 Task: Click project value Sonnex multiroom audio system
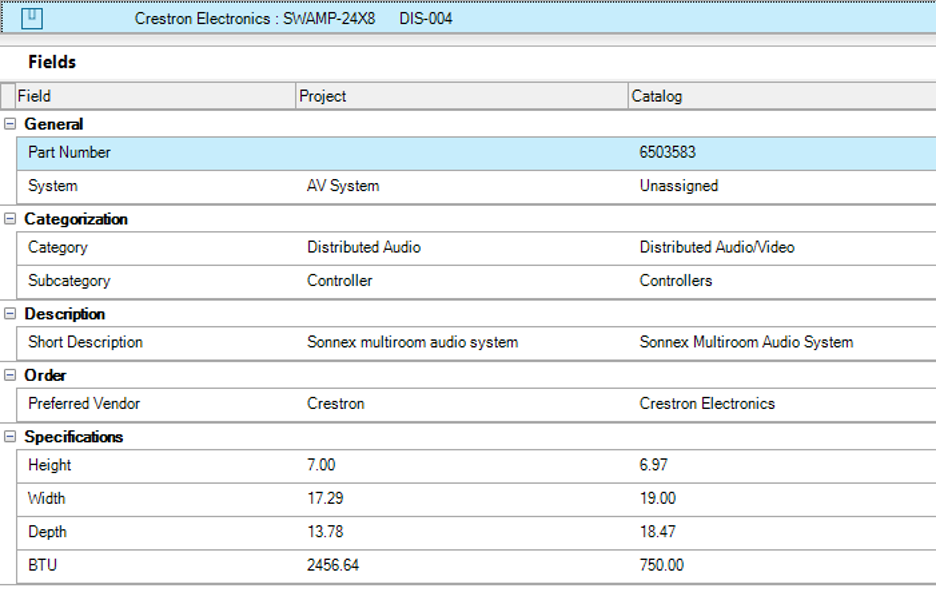412,343
